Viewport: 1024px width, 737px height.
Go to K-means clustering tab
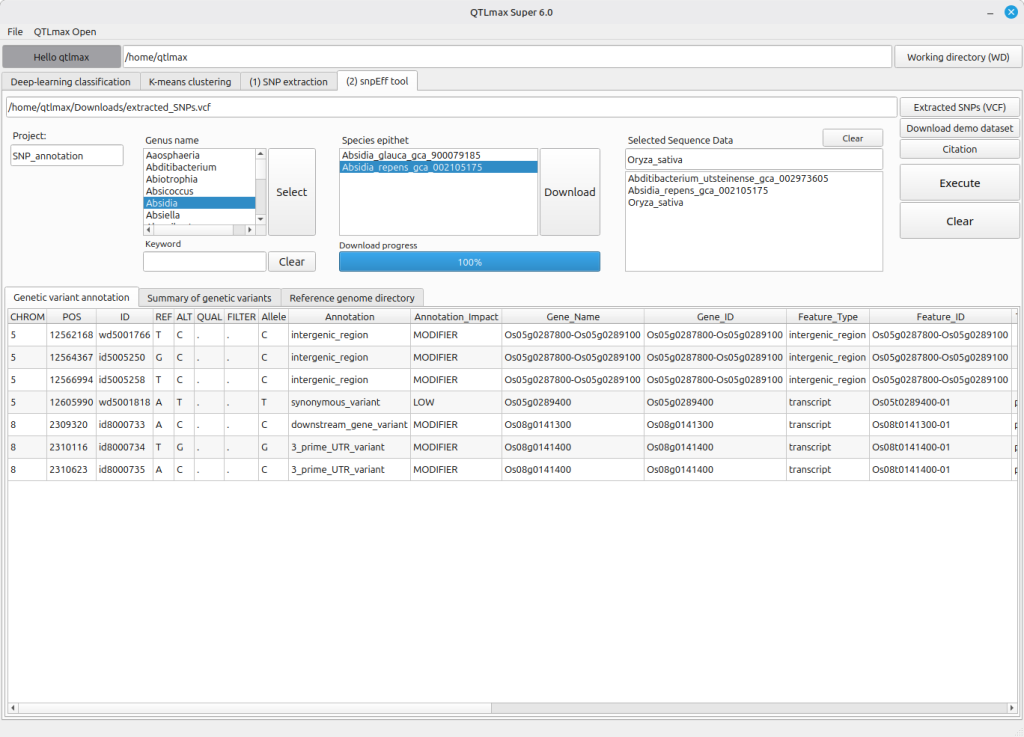click(190, 82)
